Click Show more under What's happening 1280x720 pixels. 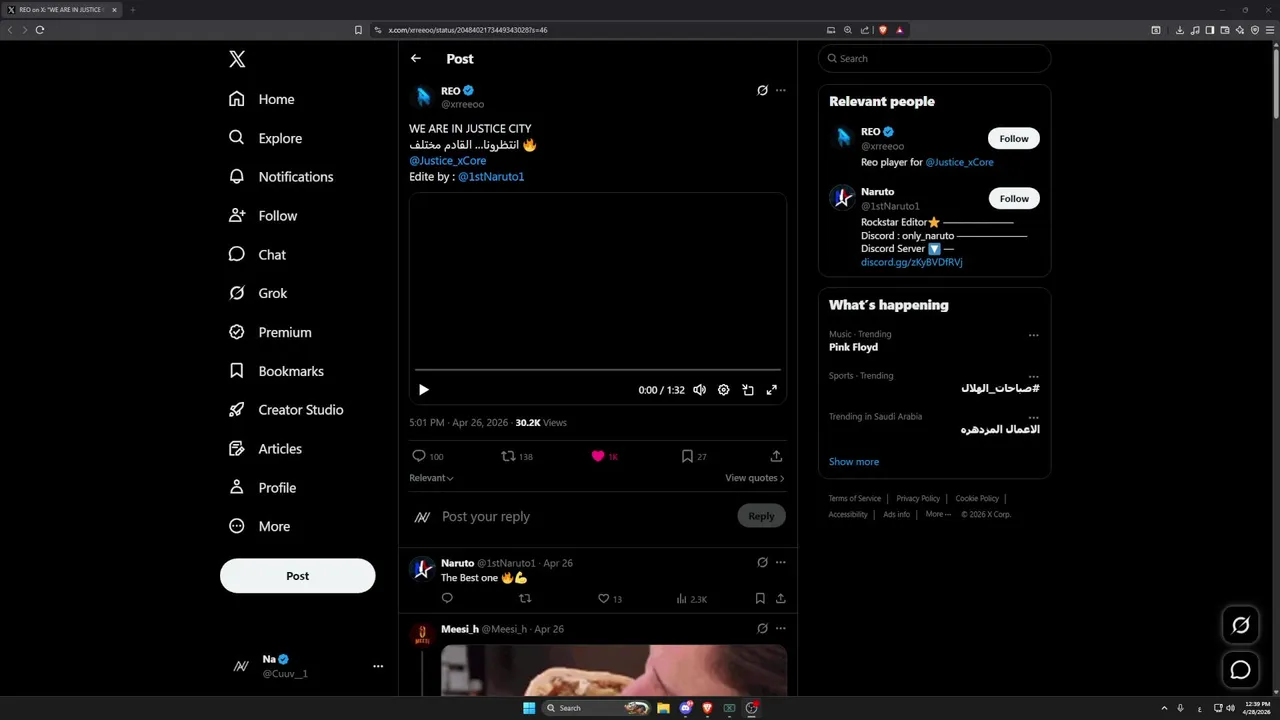pos(854,462)
